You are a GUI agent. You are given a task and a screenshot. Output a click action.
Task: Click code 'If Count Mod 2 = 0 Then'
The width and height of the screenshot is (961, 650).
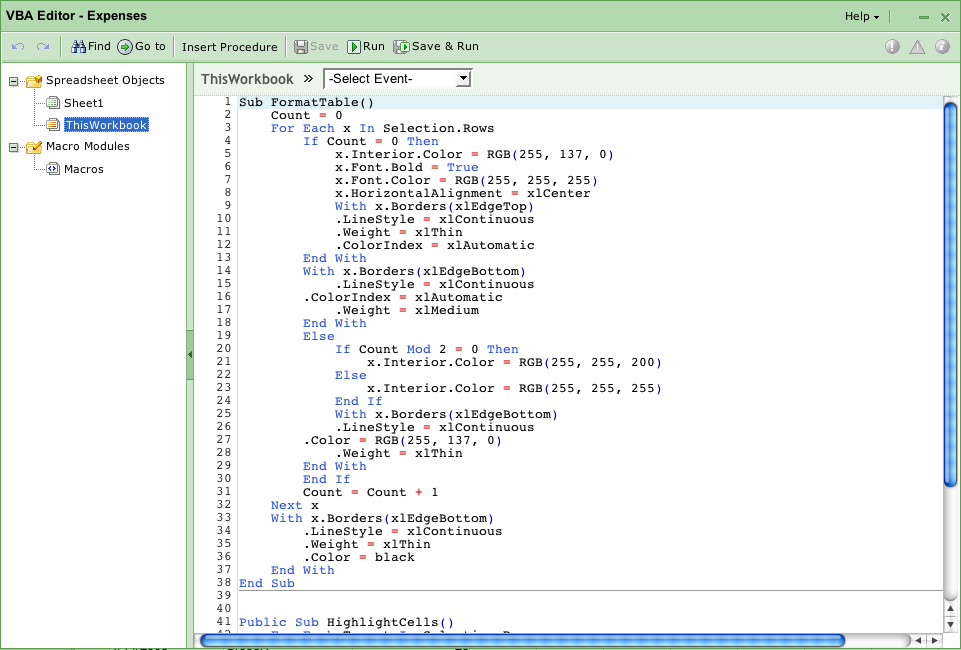[x=427, y=349]
